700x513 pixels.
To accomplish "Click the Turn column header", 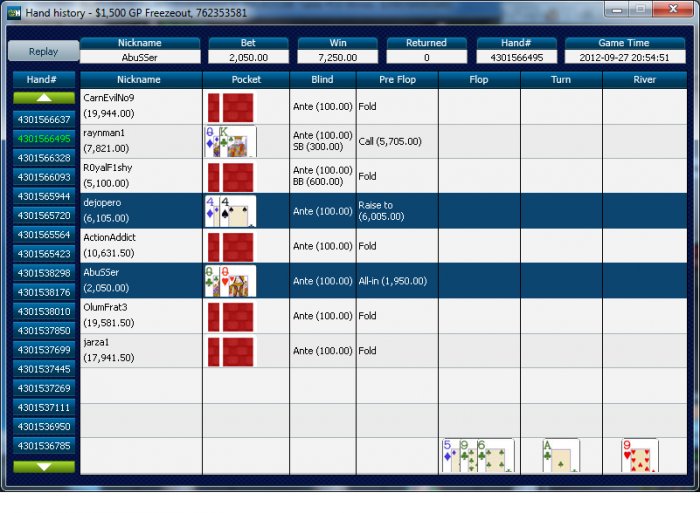I will (561, 79).
